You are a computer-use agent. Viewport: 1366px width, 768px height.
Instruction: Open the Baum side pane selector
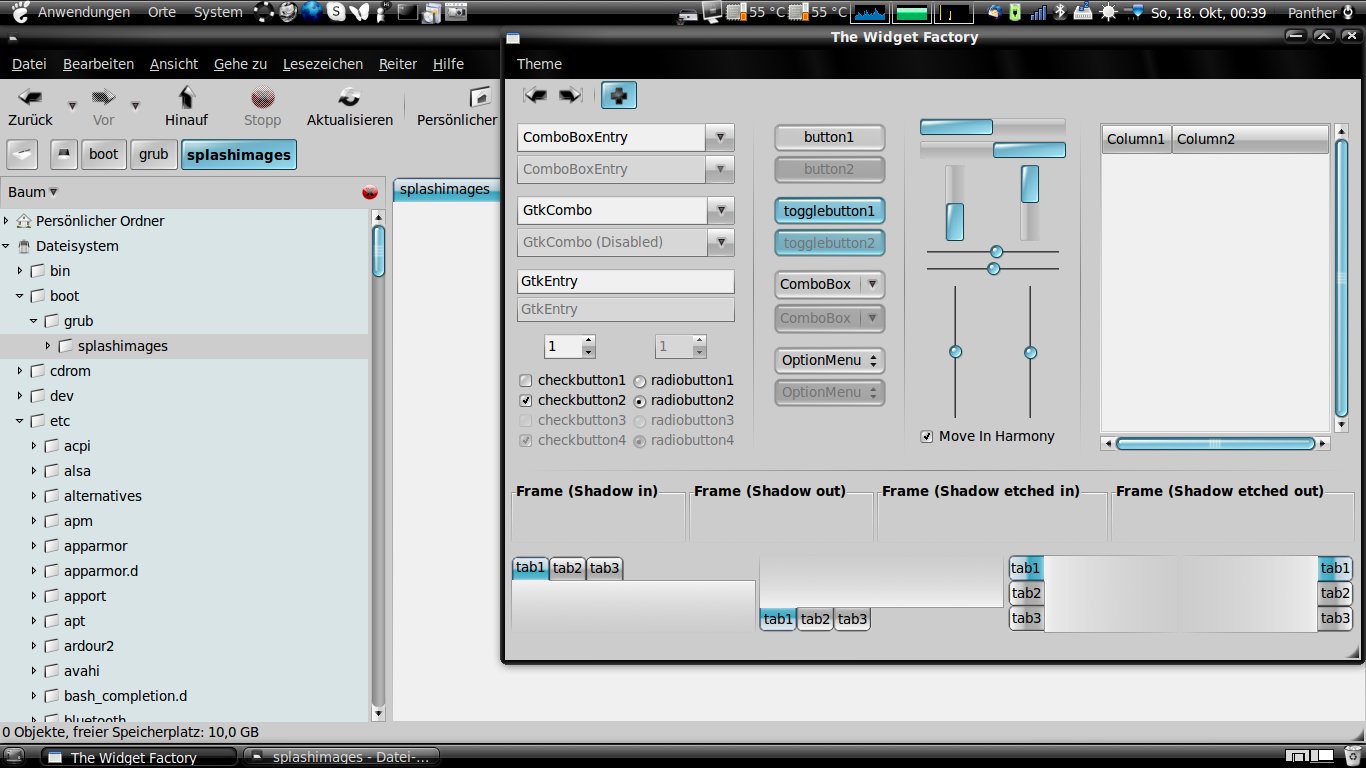[x=33, y=192]
